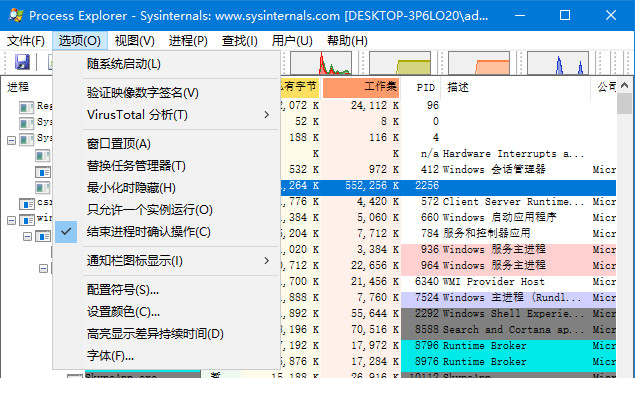Viewport: 635px width, 393px height.
Task: Click working set value 24,112 K
Action: coord(375,105)
